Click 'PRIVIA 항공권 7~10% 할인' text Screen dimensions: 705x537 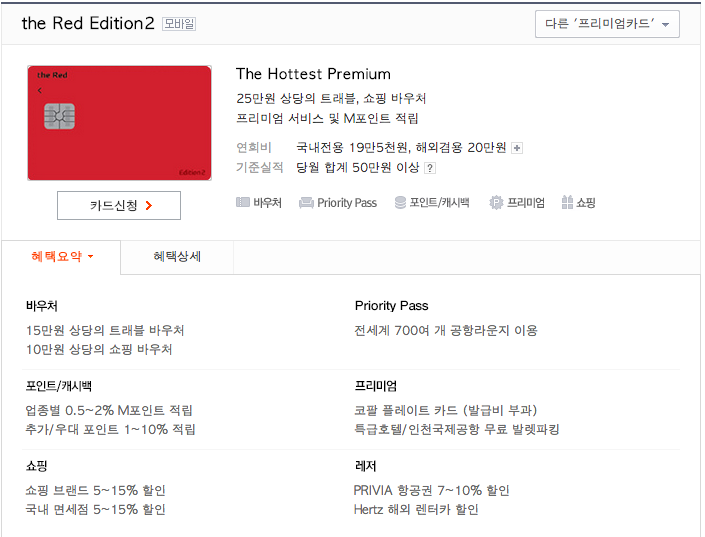(x=432, y=490)
